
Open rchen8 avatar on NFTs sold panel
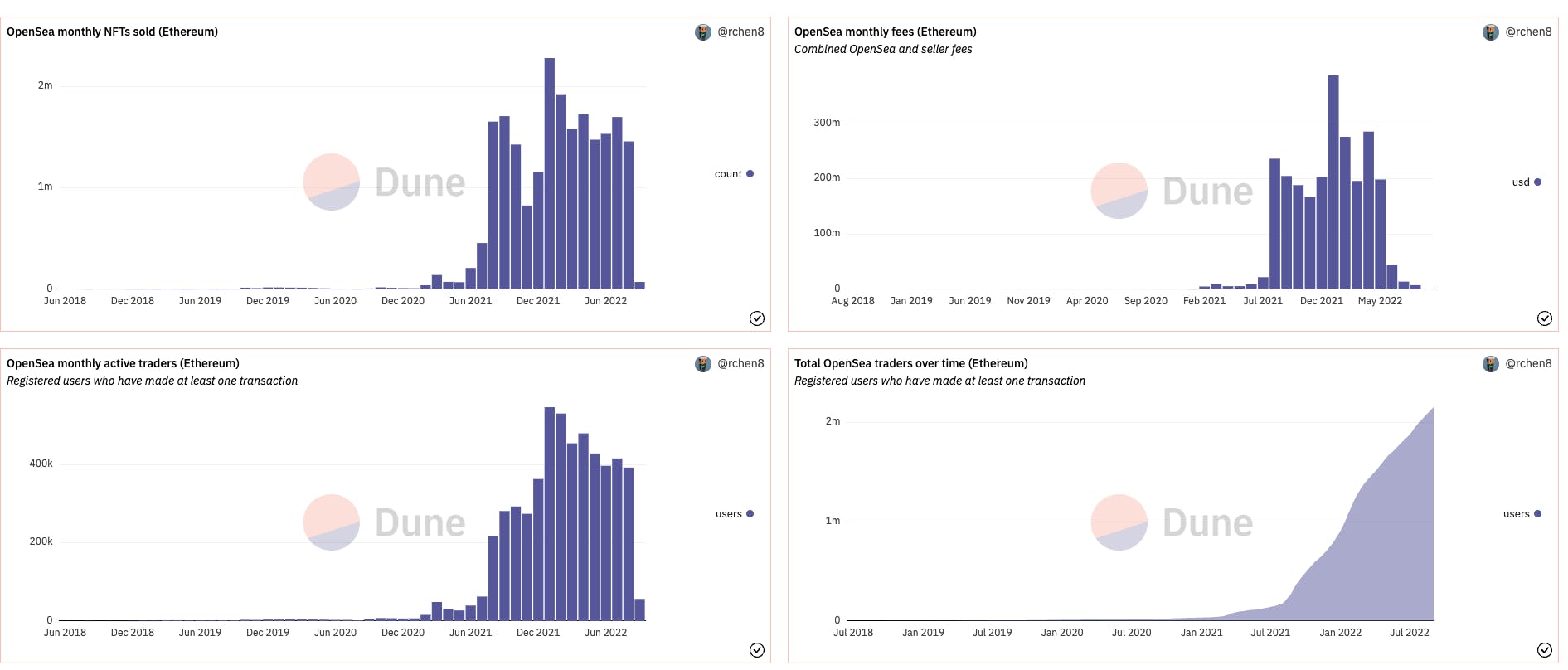(703, 32)
